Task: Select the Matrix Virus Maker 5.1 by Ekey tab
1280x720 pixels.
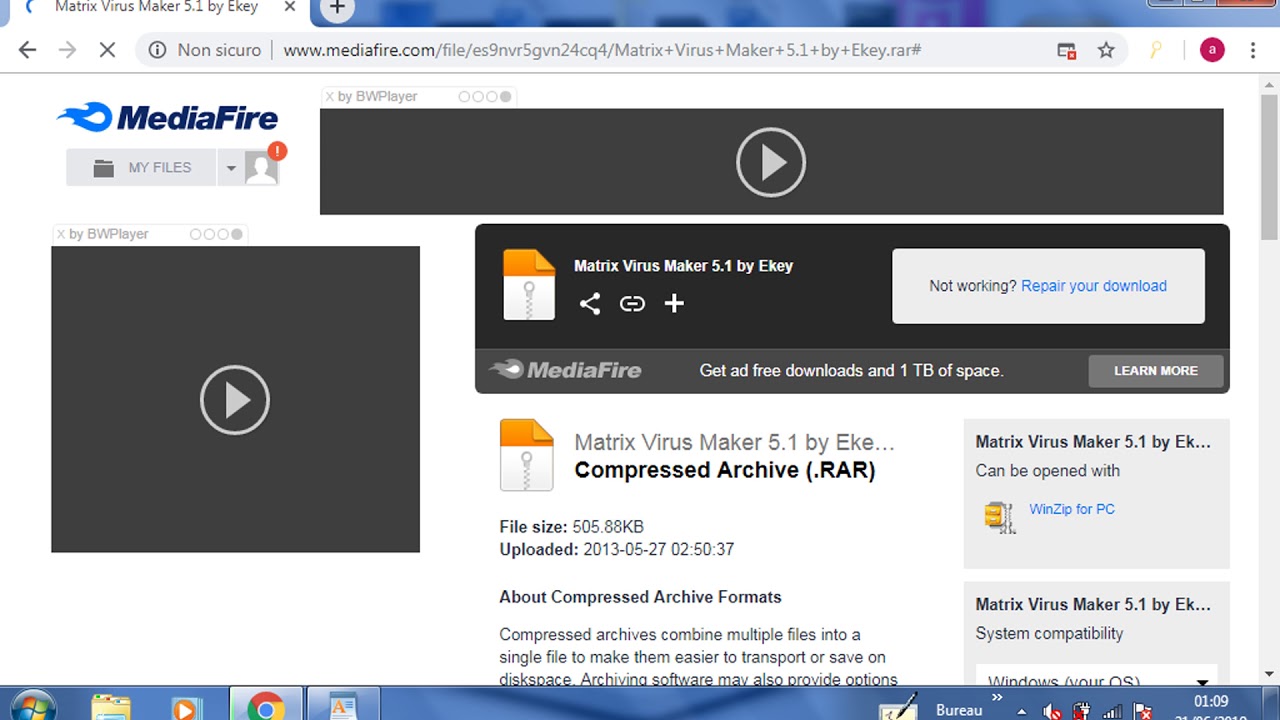Action: 156,7
